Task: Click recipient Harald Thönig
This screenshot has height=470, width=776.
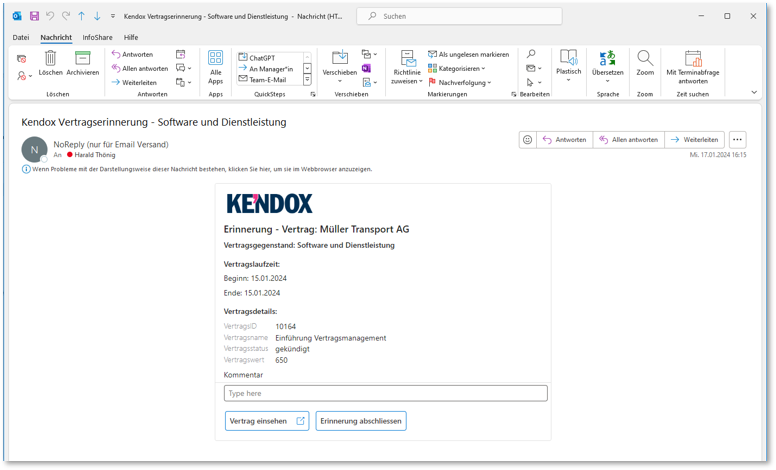Action: coord(95,155)
